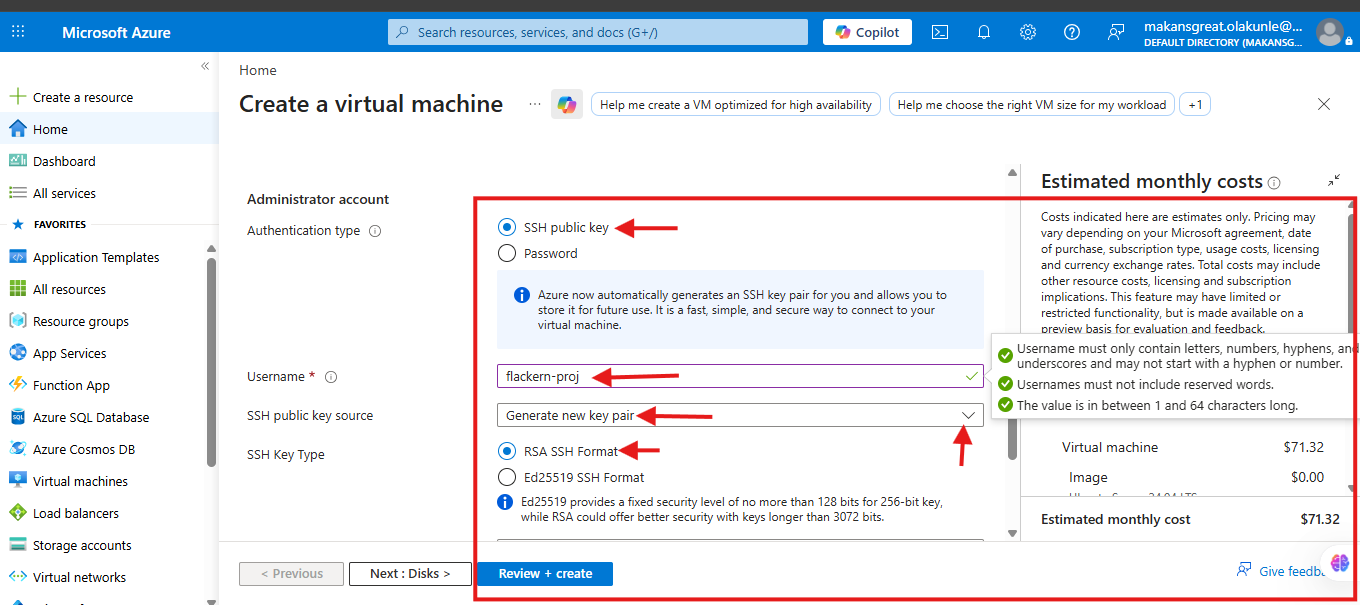
Task: Select the Password radio button
Action: (507, 253)
